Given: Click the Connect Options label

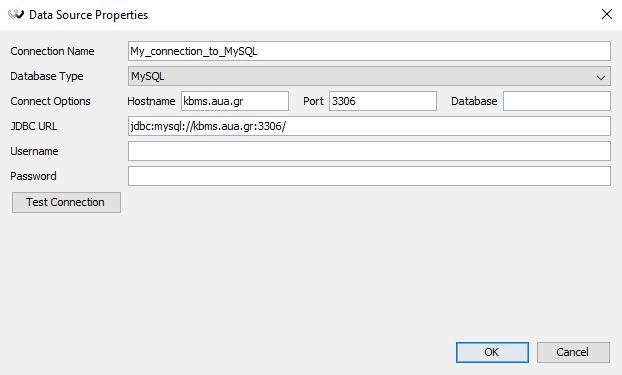Looking at the screenshot, I should coord(50,101).
